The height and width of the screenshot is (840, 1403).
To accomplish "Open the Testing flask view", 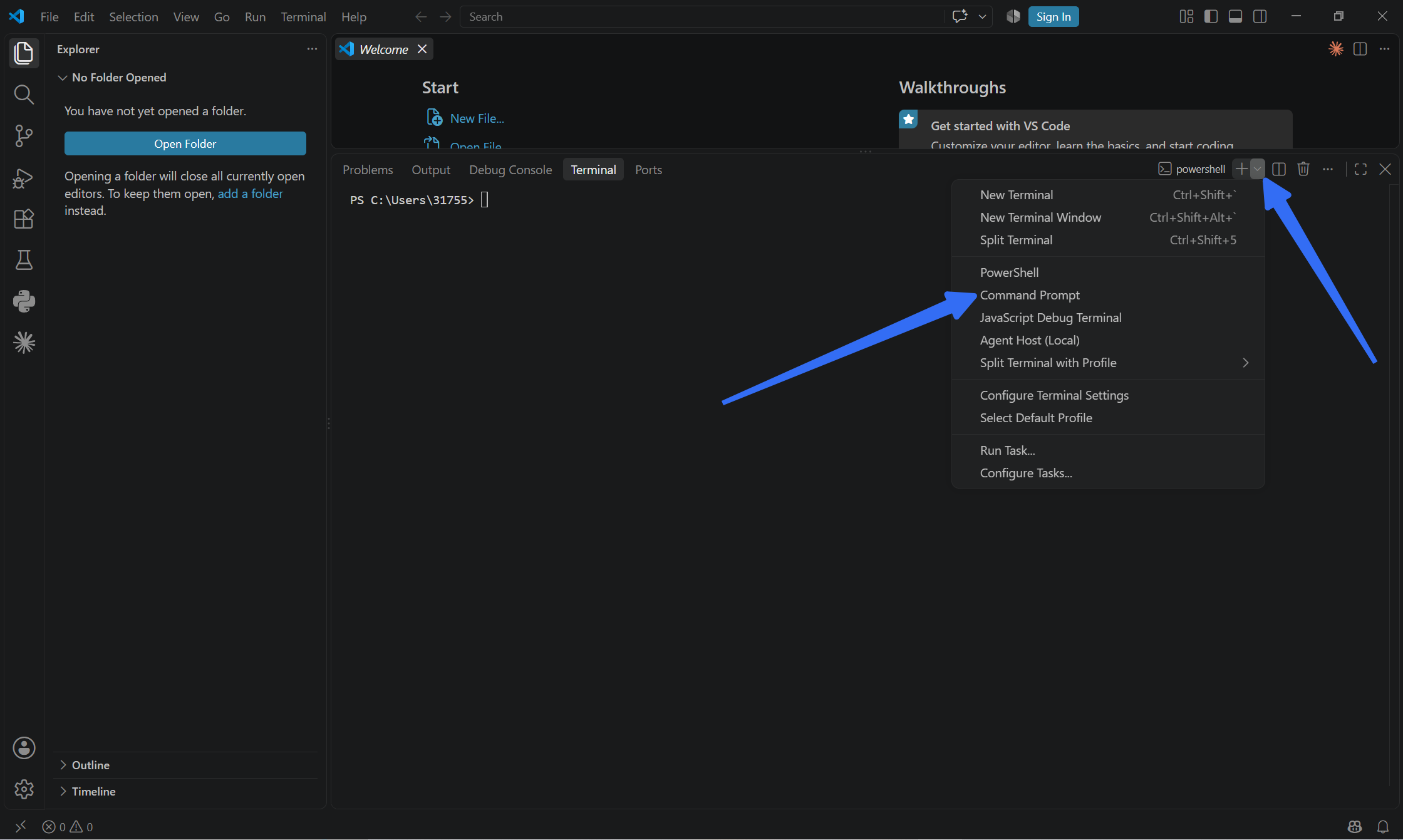I will 24,260.
